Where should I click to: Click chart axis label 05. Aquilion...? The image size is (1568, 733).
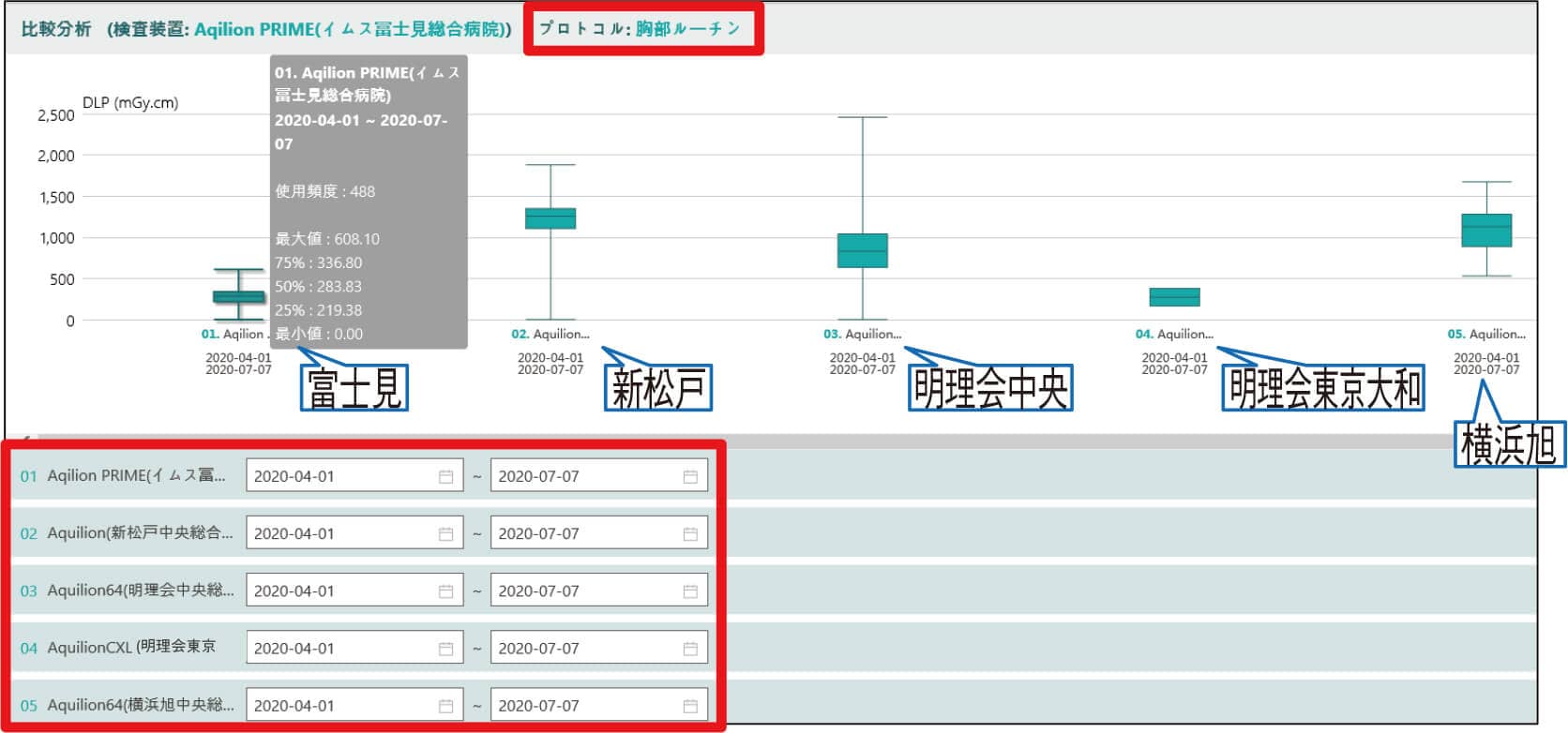click(x=1486, y=334)
